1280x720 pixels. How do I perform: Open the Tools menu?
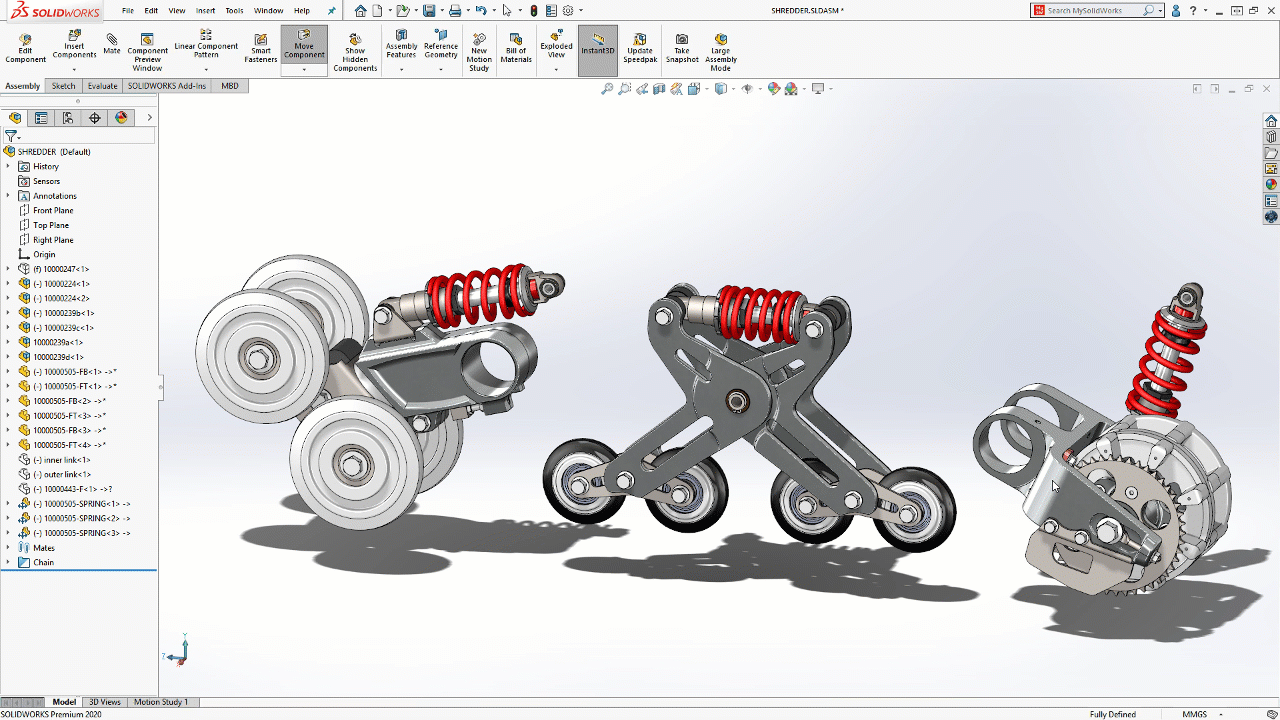[234, 10]
